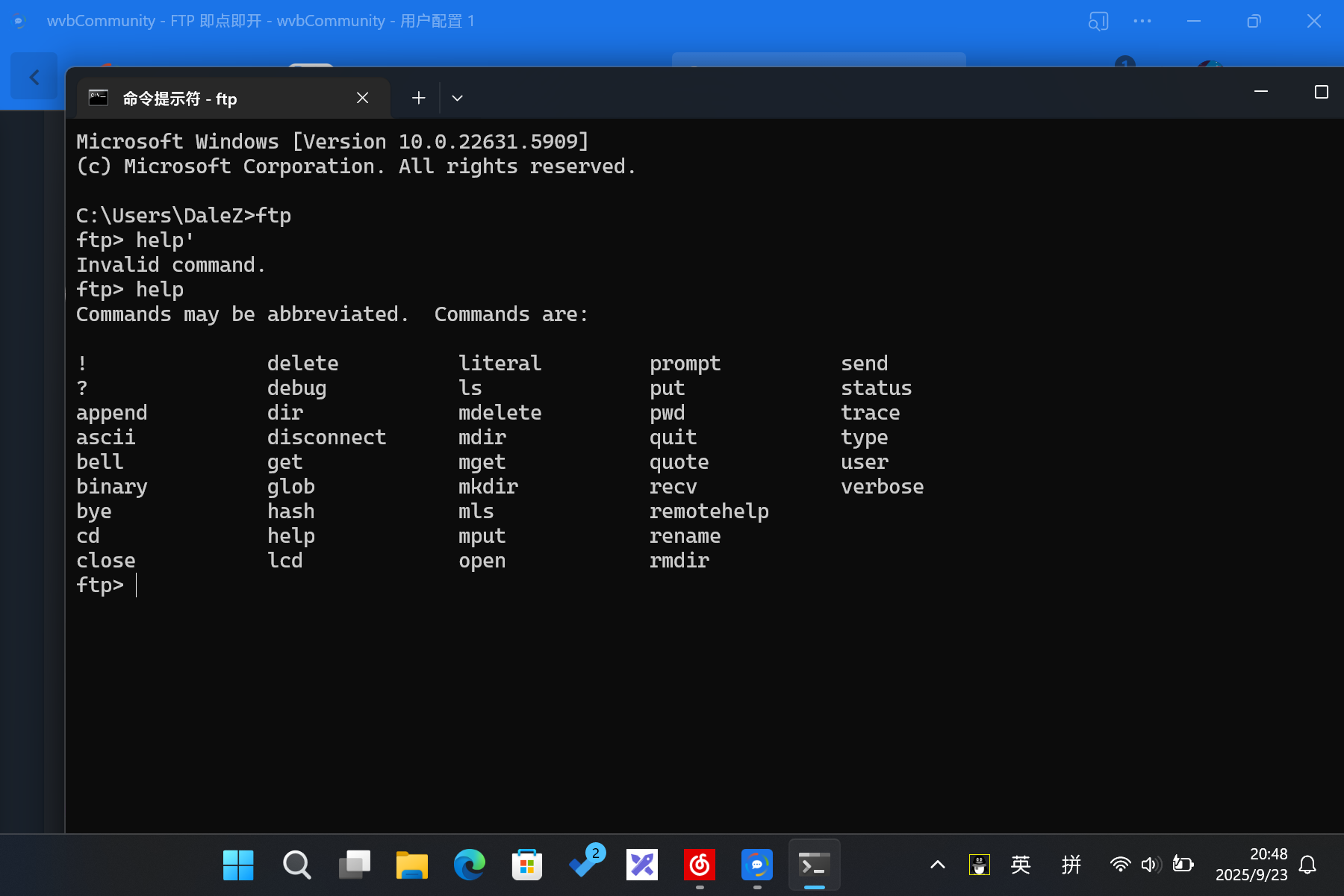Toggle the 英 input language indicator
Image resolution: width=1344 pixels, height=896 pixels.
tap(1021, 865)
